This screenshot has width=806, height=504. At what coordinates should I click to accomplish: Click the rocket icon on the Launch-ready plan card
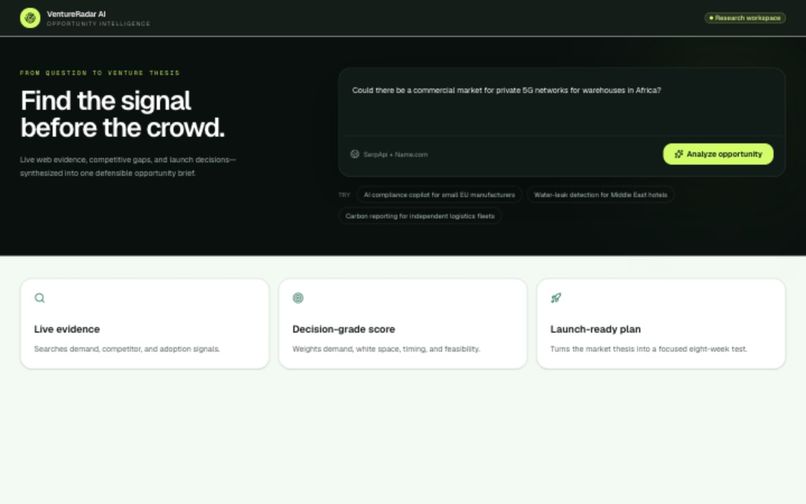(556, 298)
